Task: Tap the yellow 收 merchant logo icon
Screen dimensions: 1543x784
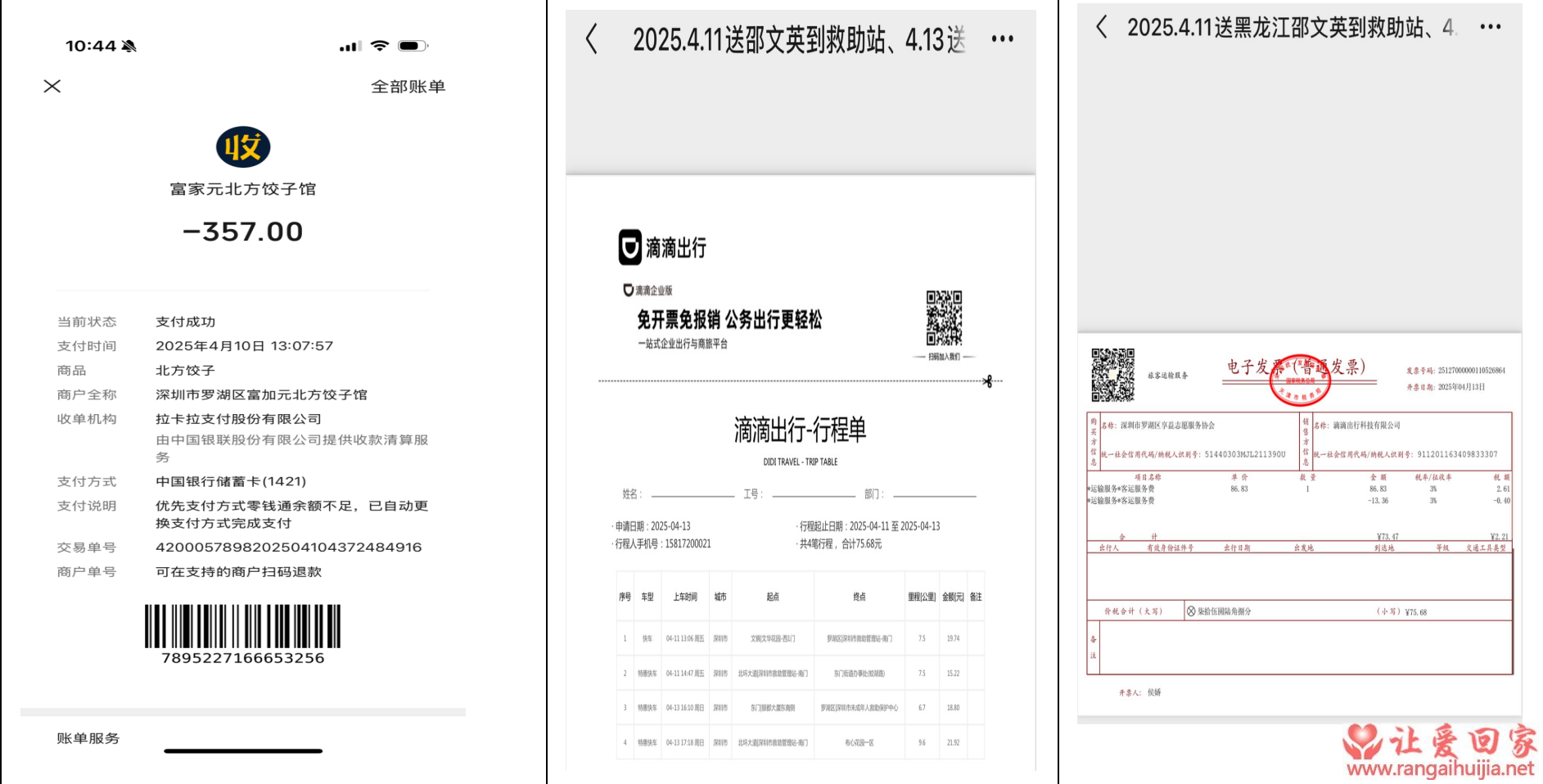Action: click(x=243, y=147)
